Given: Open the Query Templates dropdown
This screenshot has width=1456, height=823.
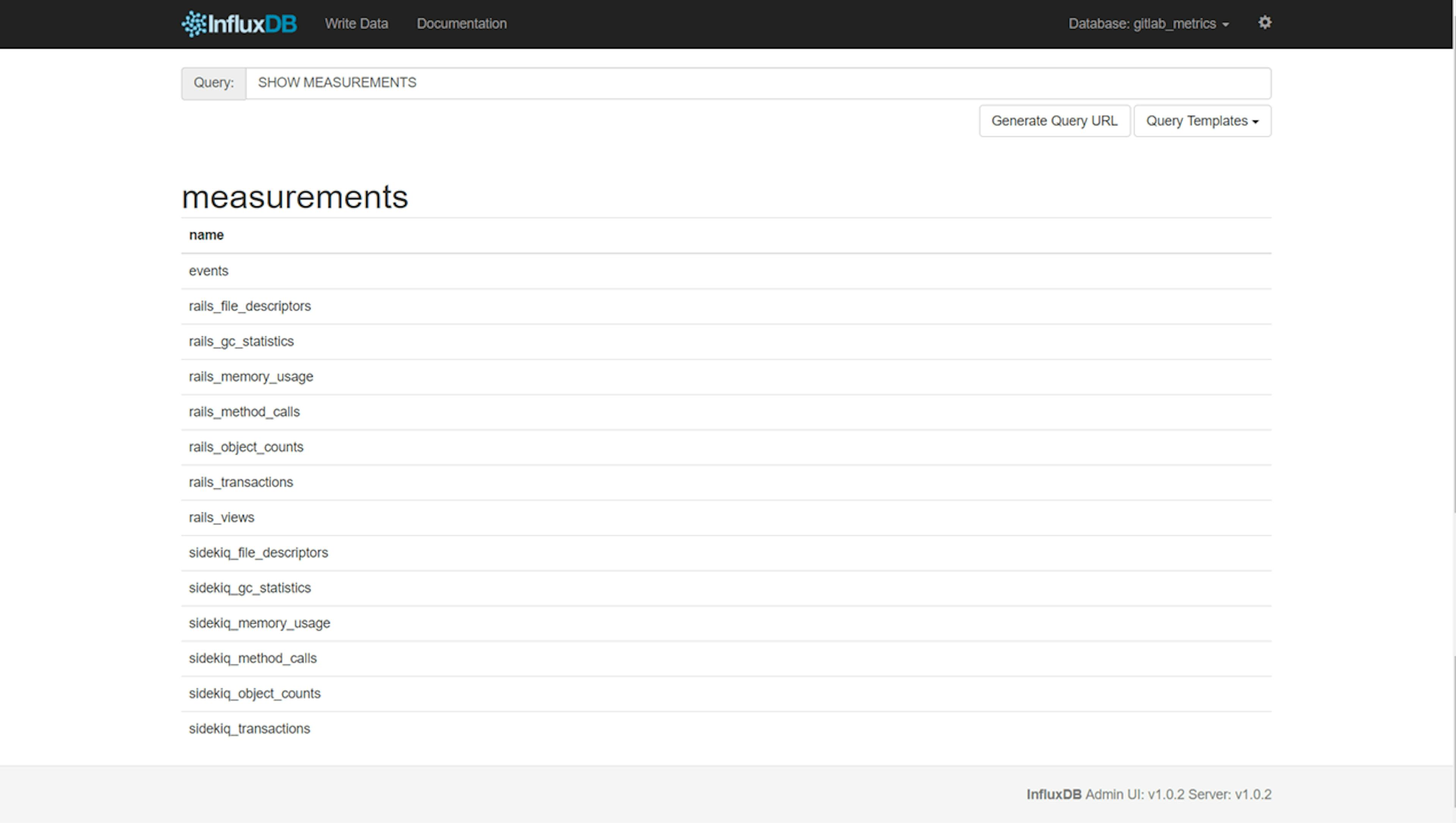Looking at the screenshot, I should point(1202,121).
